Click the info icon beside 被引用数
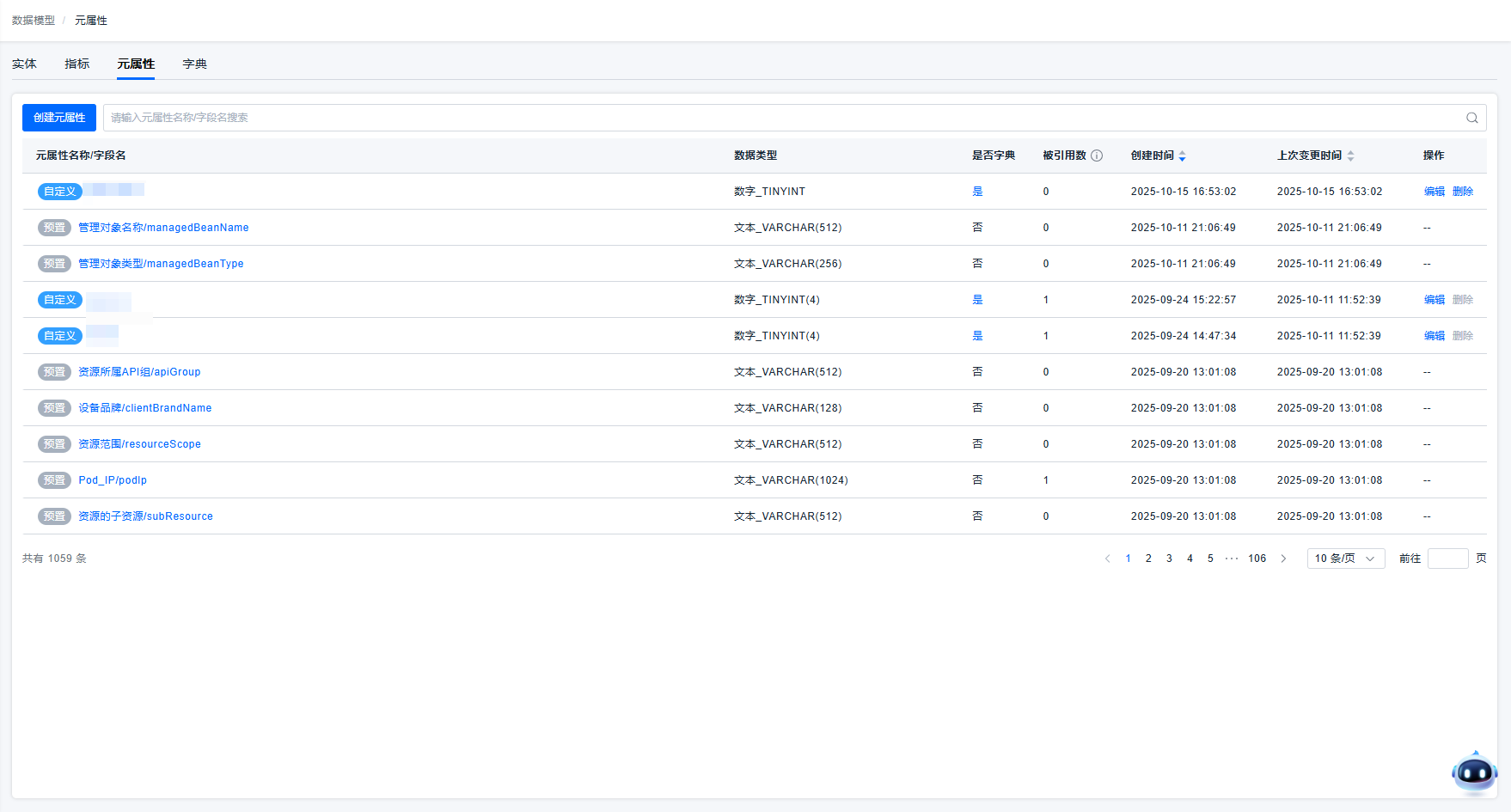This screenshot has height=812, width=1511. [x=1097, y=156]
